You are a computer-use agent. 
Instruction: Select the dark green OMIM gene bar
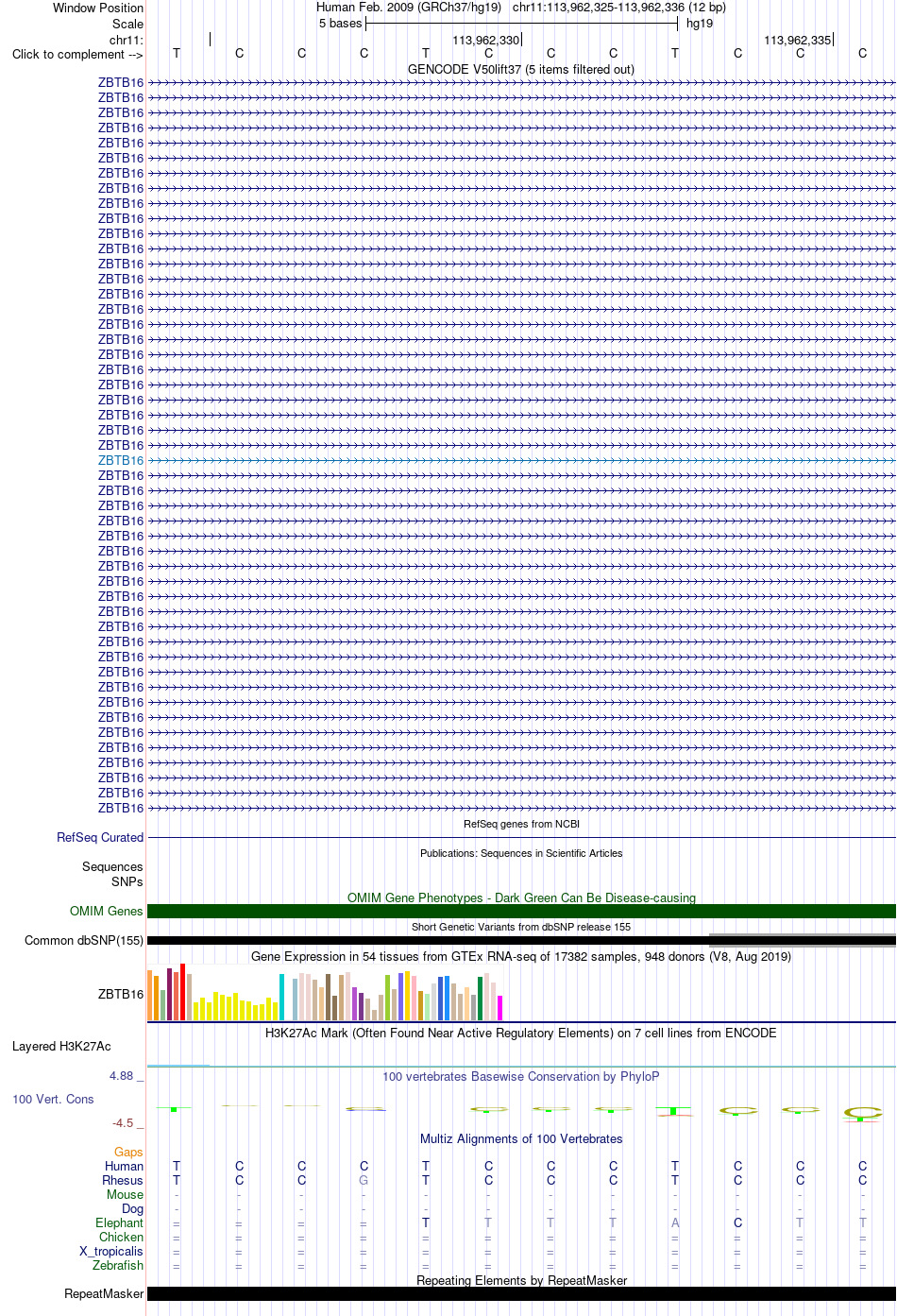[x=521, y=911]
